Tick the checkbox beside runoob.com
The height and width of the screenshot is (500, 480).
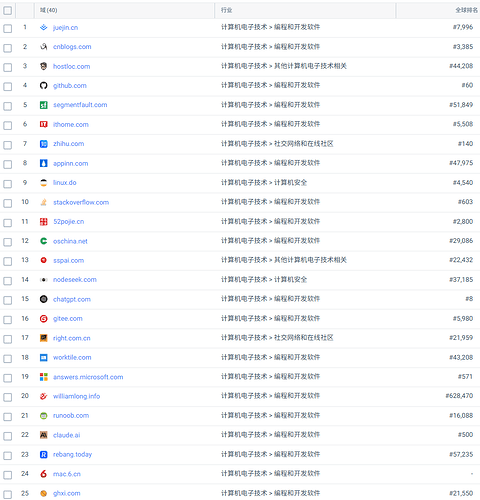coord(7,416)
